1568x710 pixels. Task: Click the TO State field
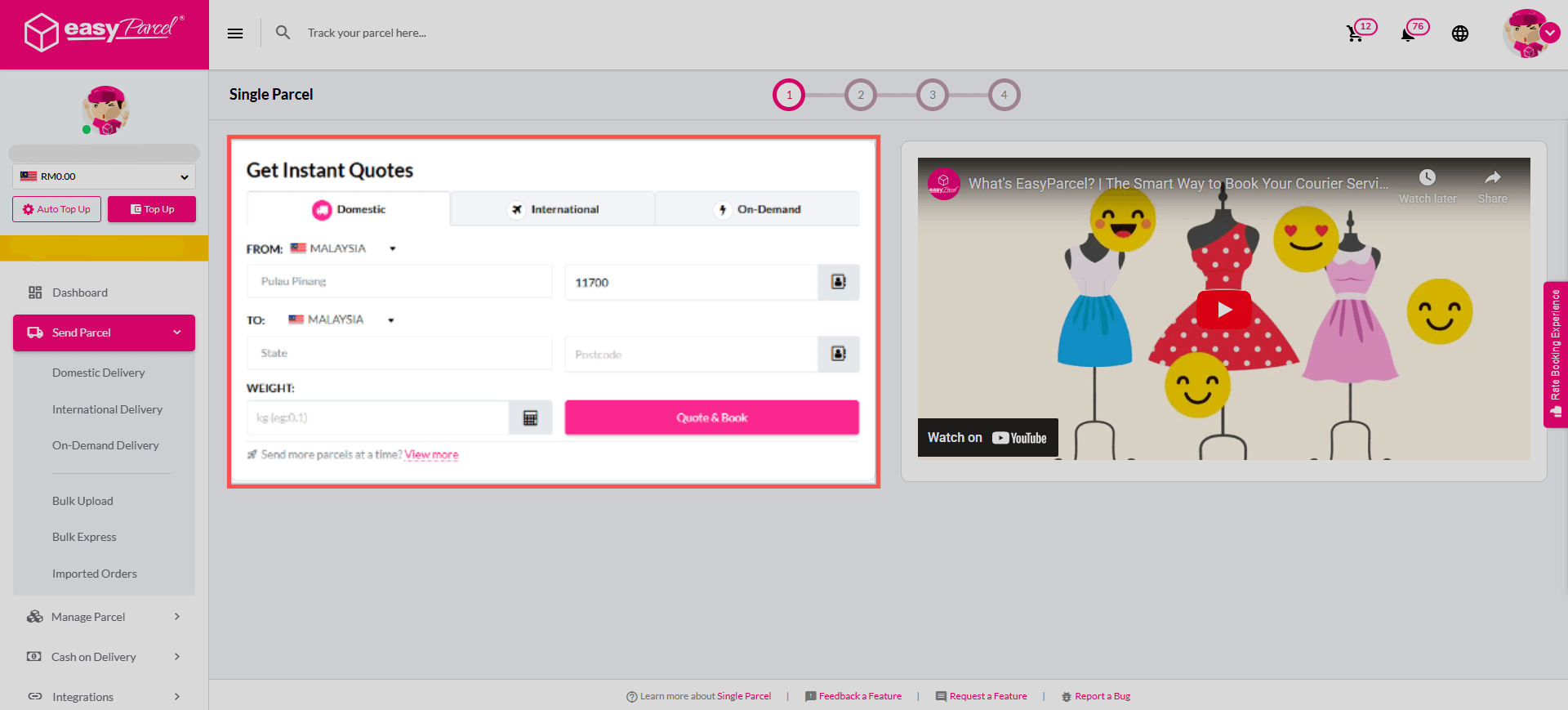pyautogui.click(x=399, y=353)
